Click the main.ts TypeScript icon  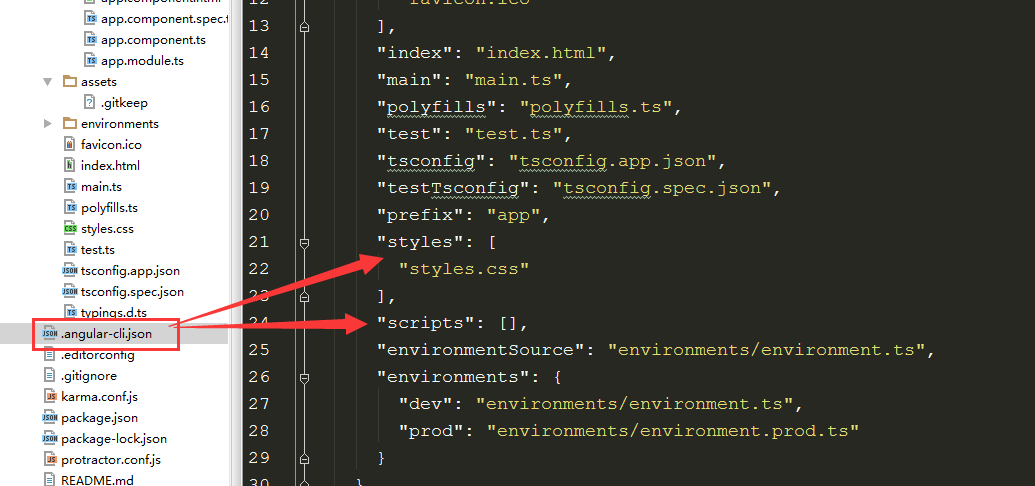70,187
